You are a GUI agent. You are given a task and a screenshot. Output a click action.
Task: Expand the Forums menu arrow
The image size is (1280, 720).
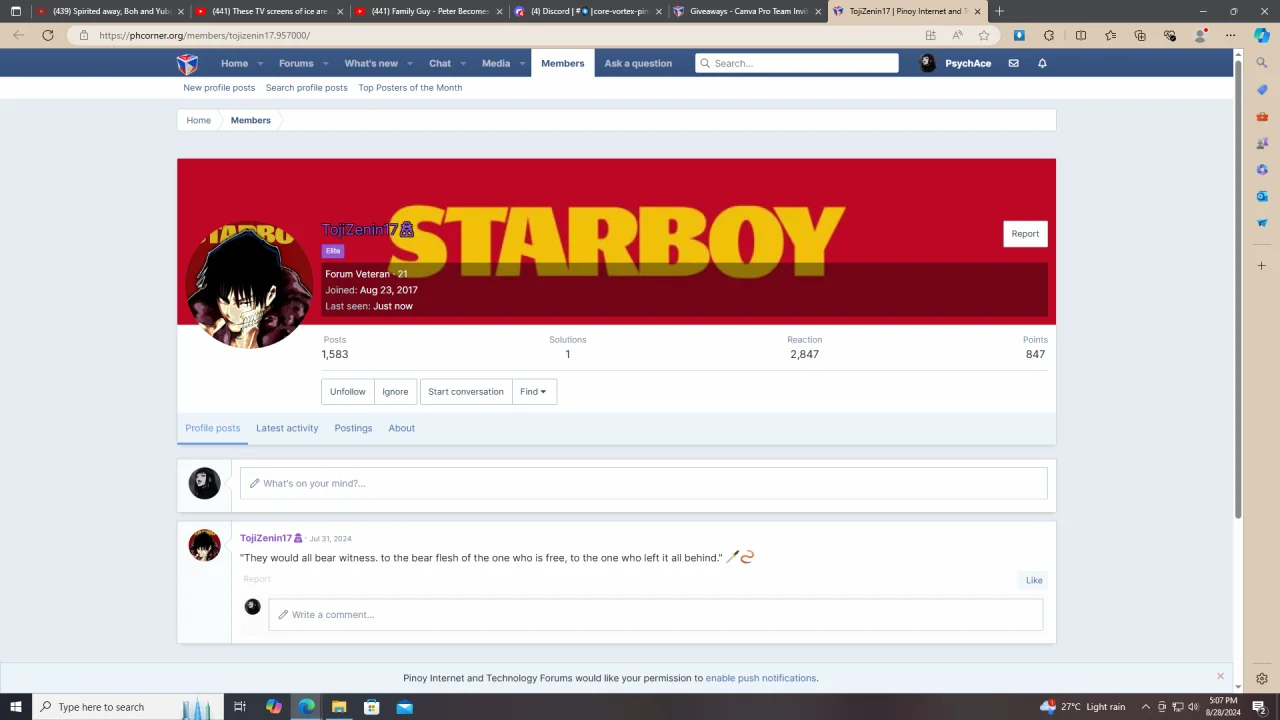(x=325, y=64)
